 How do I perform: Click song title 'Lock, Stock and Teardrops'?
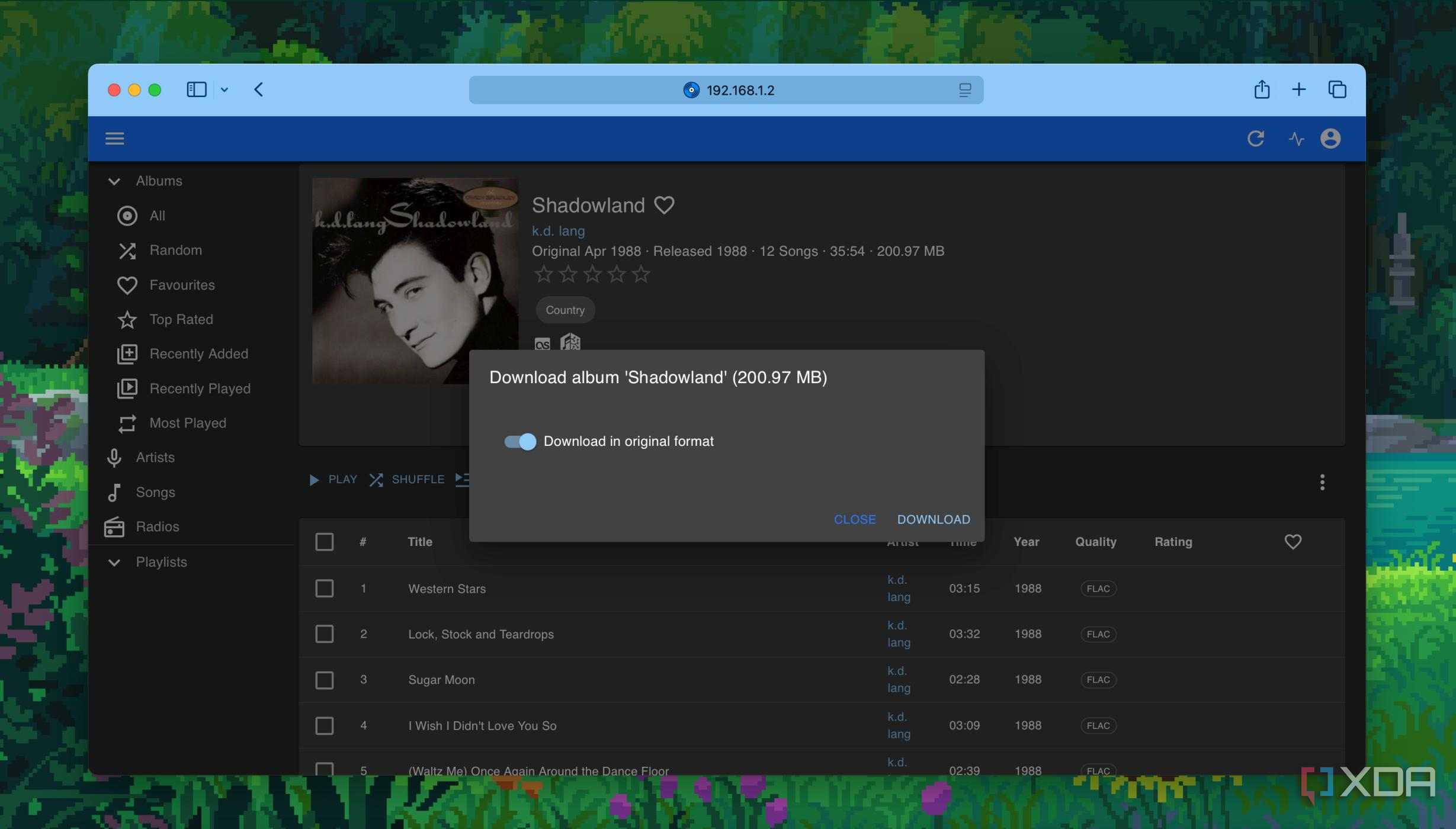click(x=481, y=634)
